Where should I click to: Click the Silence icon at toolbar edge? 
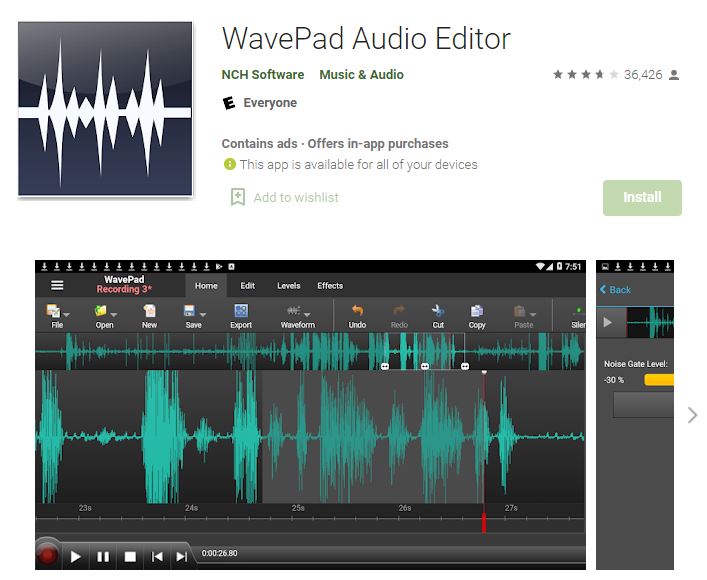(x=578, y=311)
